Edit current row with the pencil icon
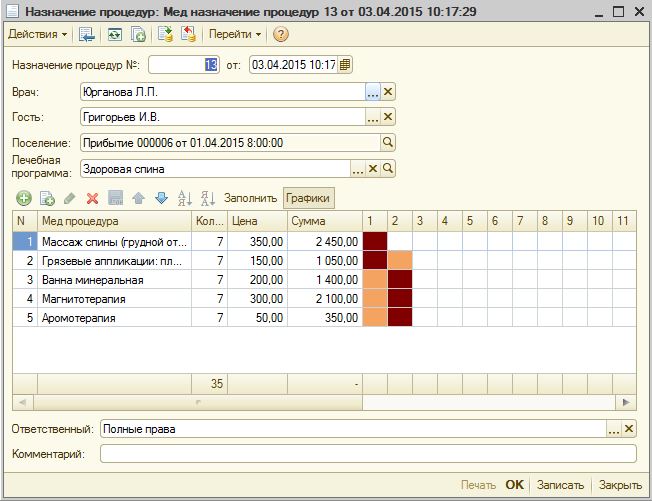This screenshot has width=652, height=501. point(69,198)
